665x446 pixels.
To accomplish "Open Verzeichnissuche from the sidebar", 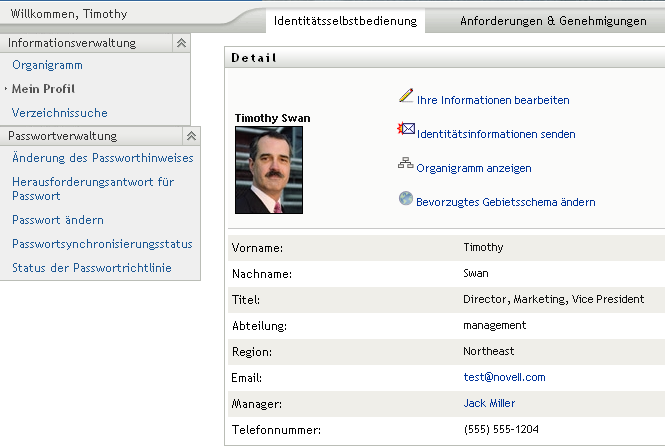I will [x=59, y=113].
